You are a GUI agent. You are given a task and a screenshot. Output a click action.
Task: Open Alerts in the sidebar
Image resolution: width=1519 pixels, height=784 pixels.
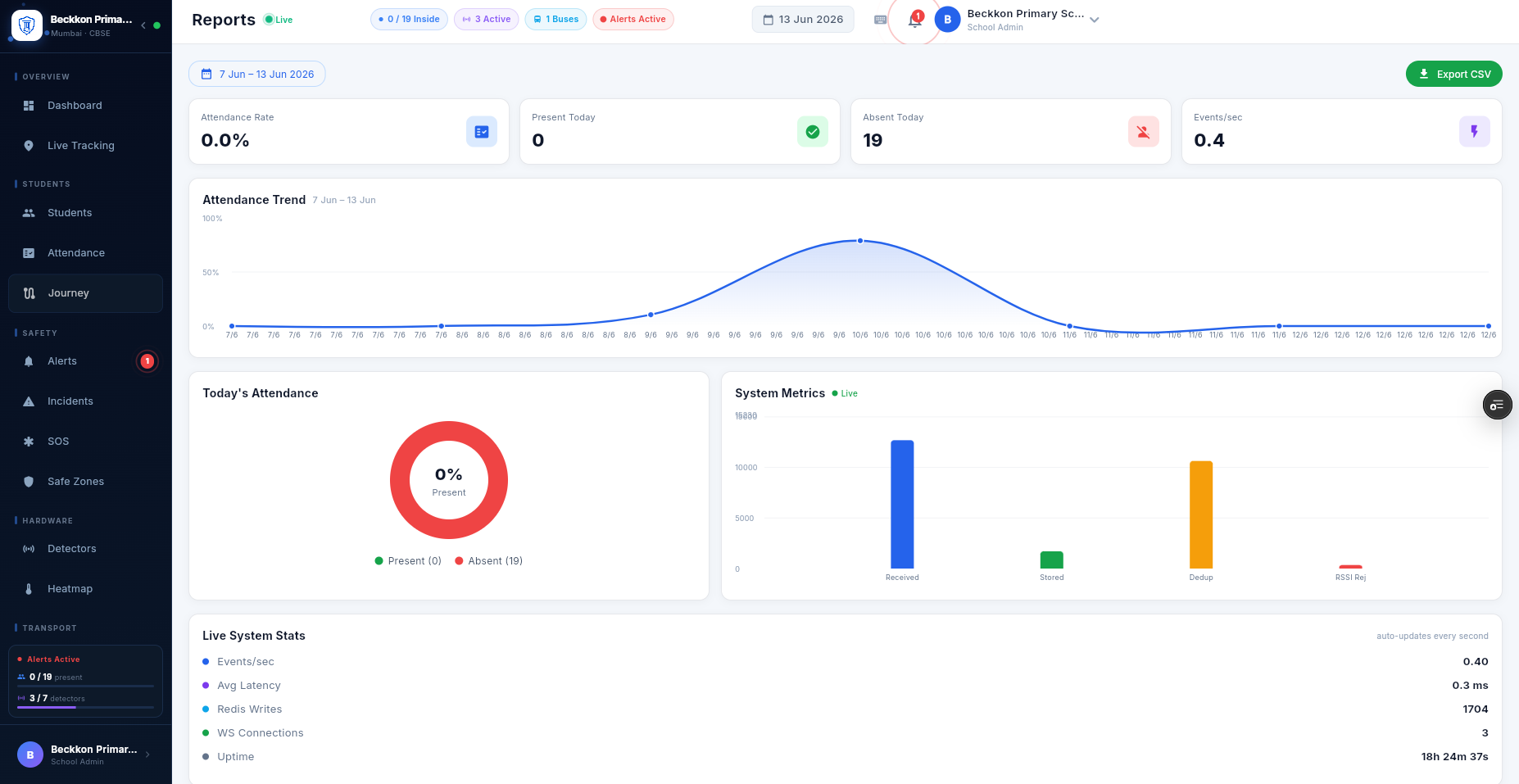pyautogui.click(x=85, y=361)
